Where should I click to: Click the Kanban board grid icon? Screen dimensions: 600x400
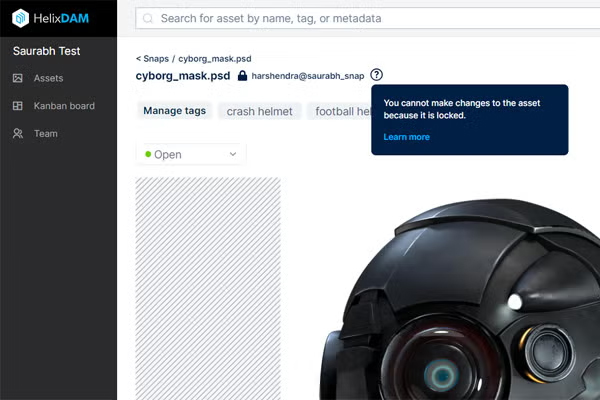(x=18, y=106)
